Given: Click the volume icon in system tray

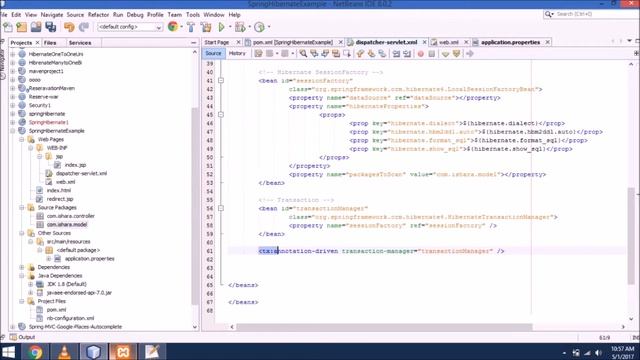Looking at the screenshot, I should pyautogui.click(x=598, y=353).
